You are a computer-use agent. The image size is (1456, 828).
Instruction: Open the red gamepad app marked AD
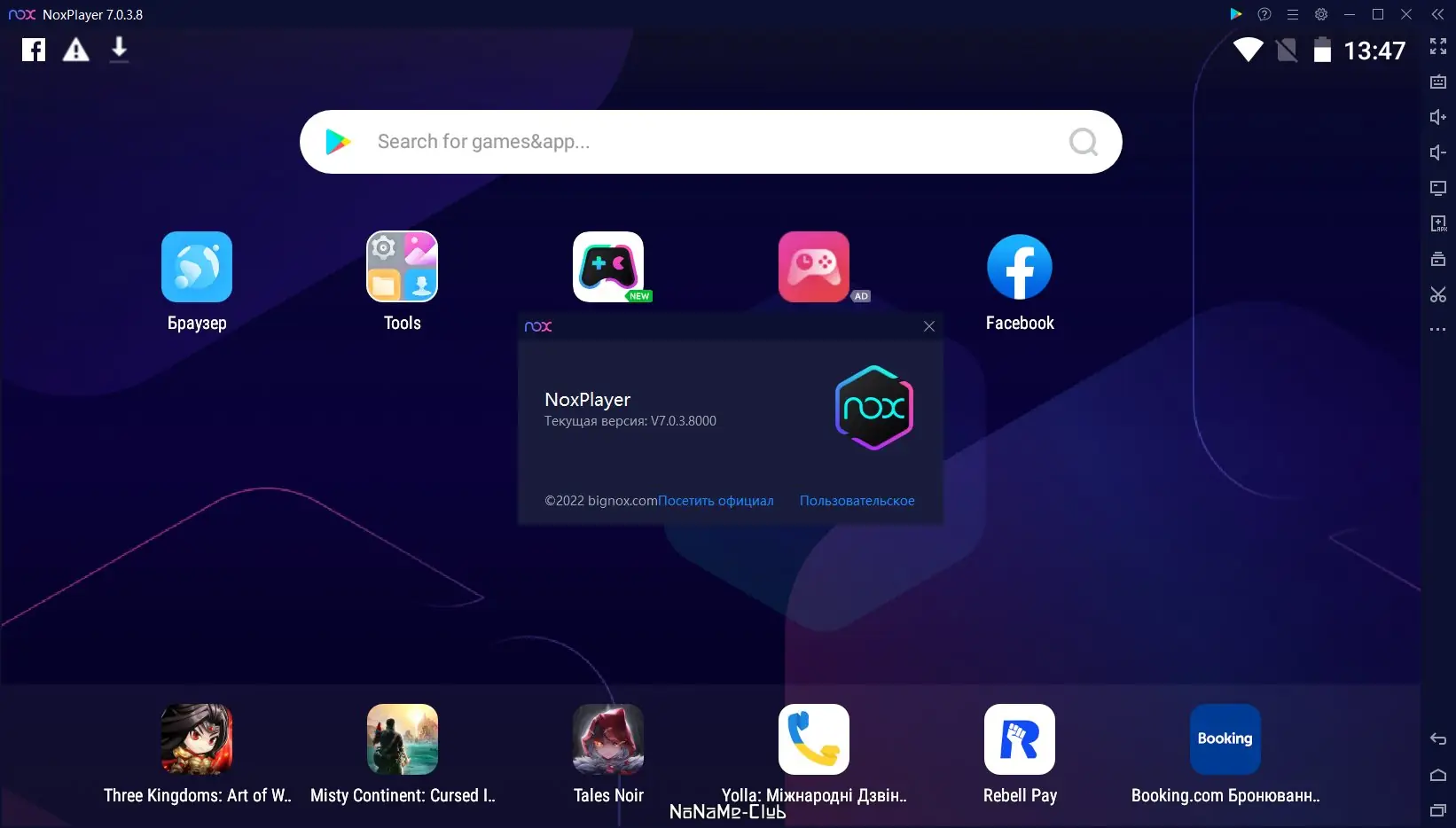[x=814, y=267]
